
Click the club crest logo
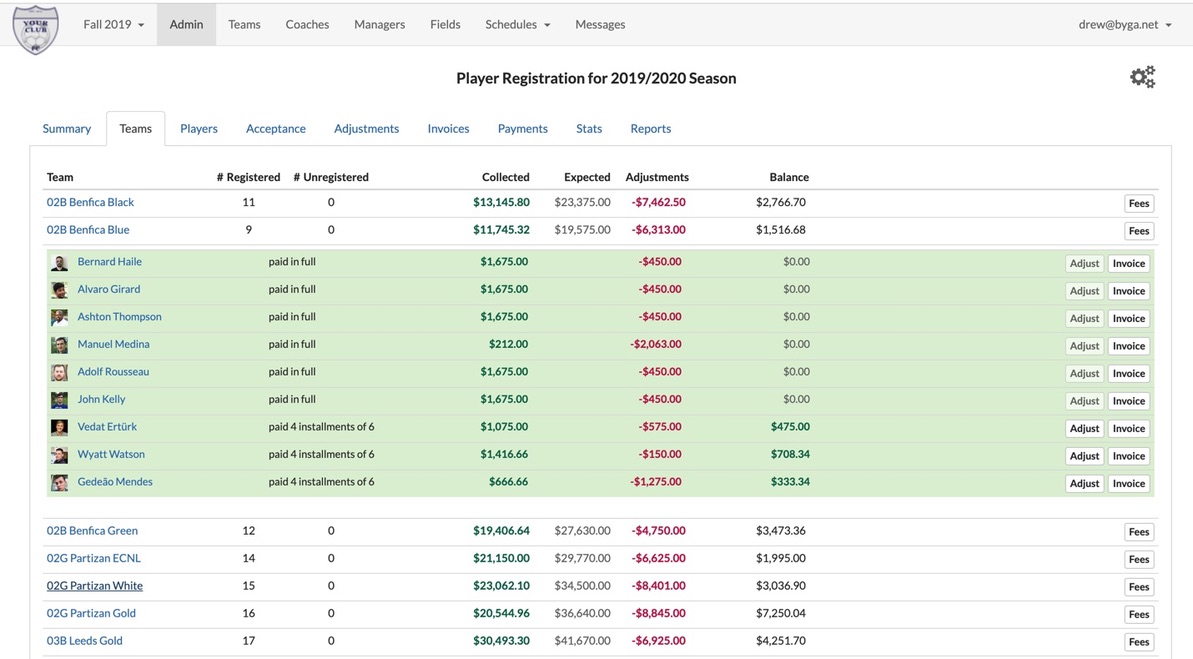(35, 28)
